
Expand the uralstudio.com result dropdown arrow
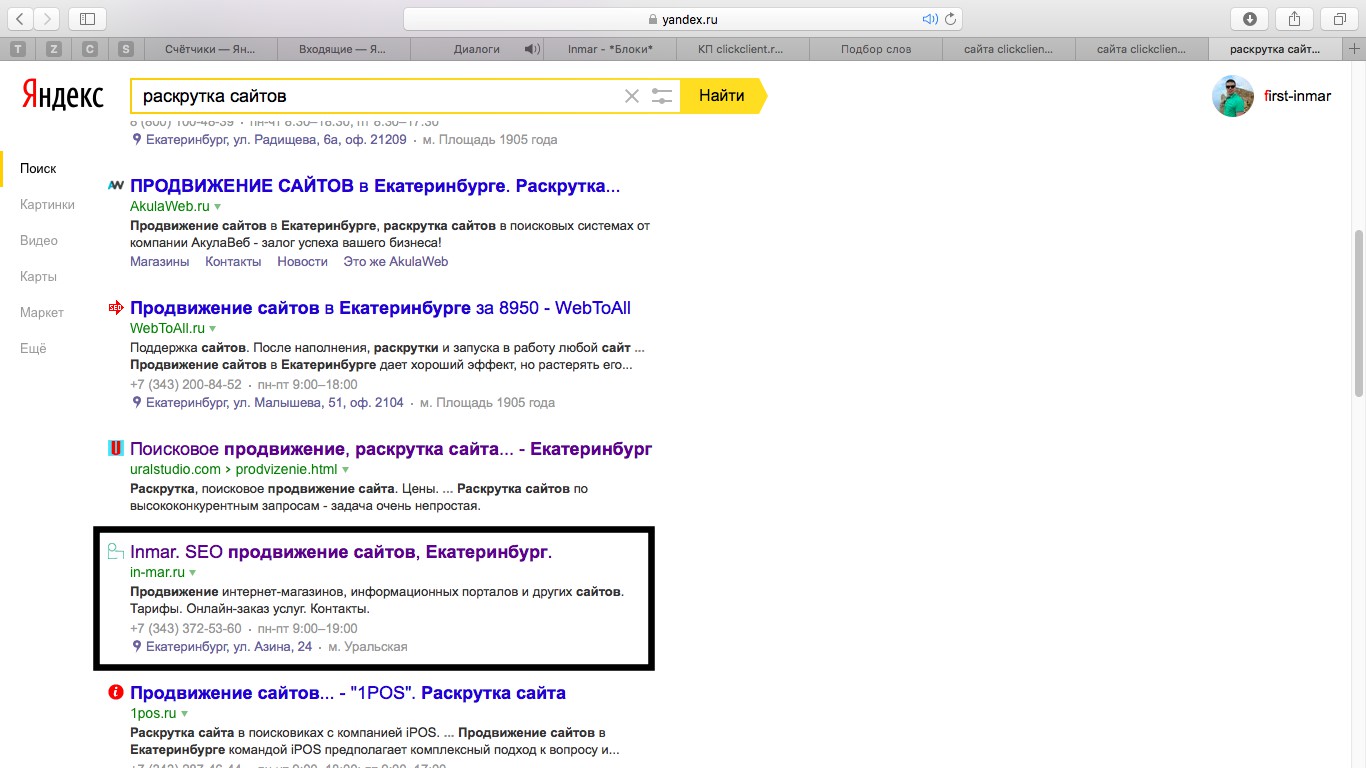[x=346, y=470]
